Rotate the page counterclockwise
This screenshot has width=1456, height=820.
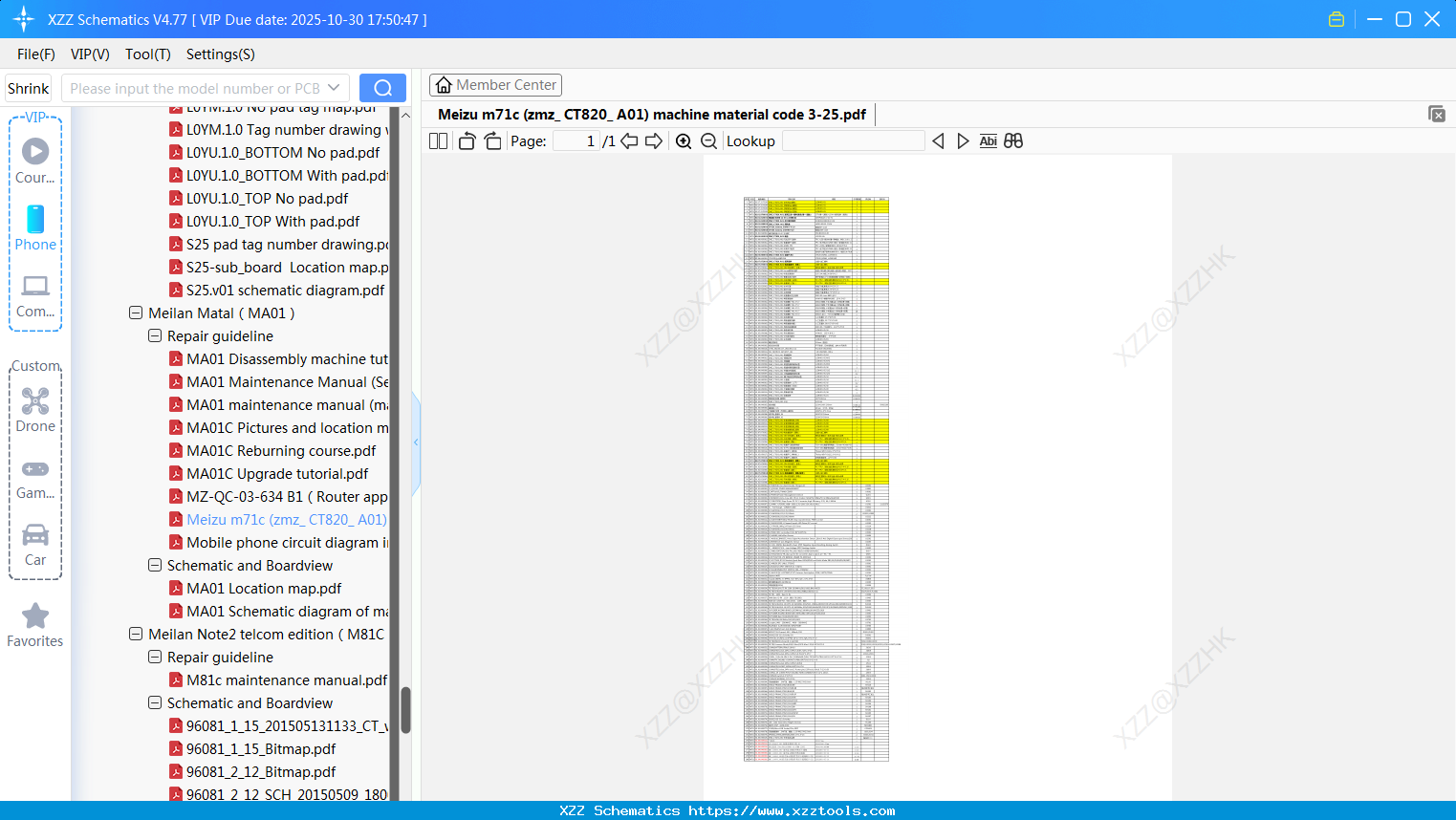(x=467, y=141)
